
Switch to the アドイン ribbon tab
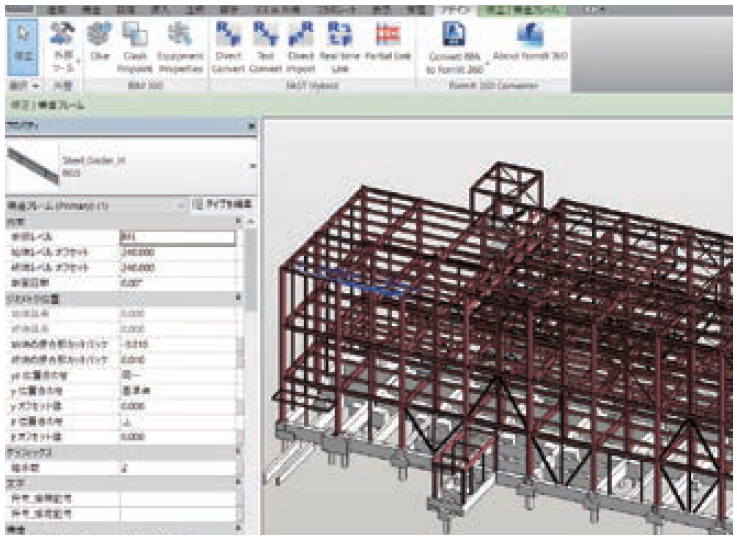439,6
